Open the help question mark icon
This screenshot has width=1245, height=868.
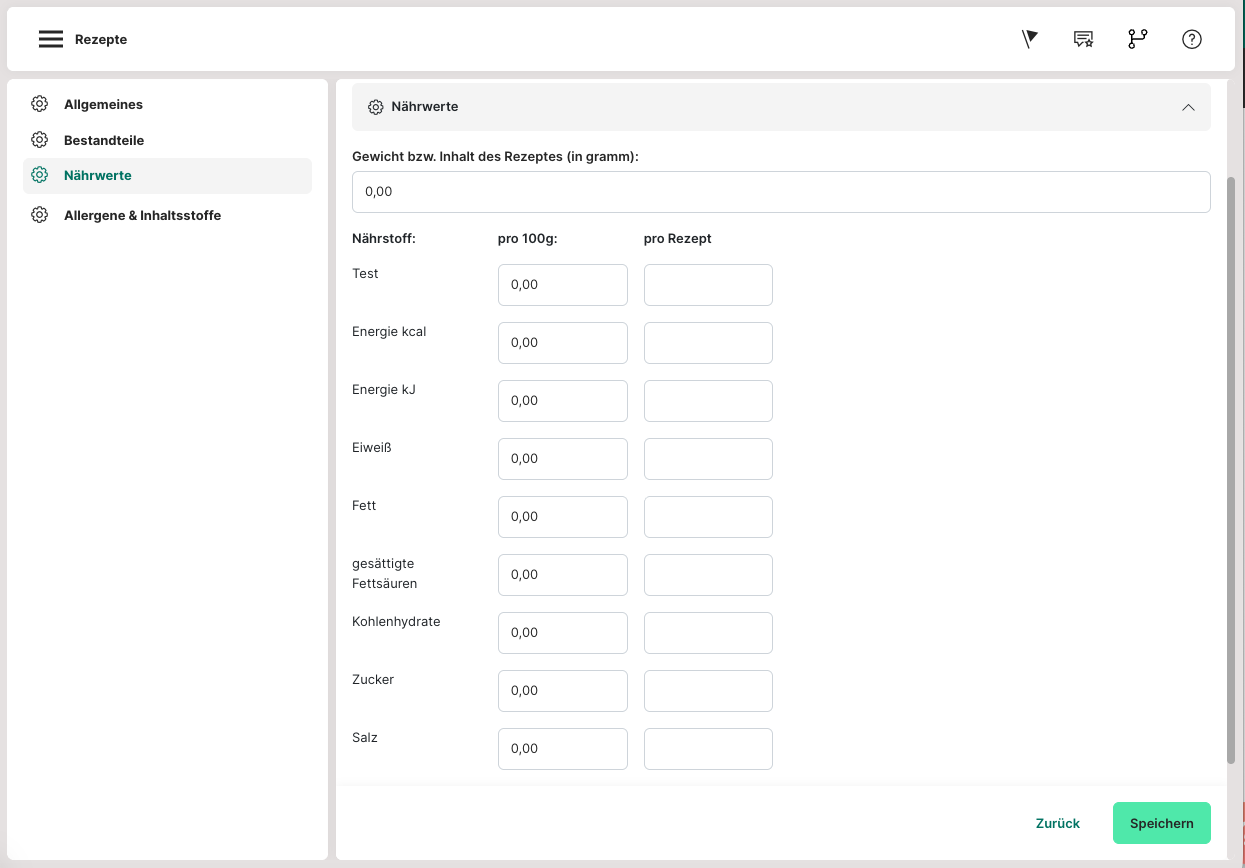(1191, 39)
